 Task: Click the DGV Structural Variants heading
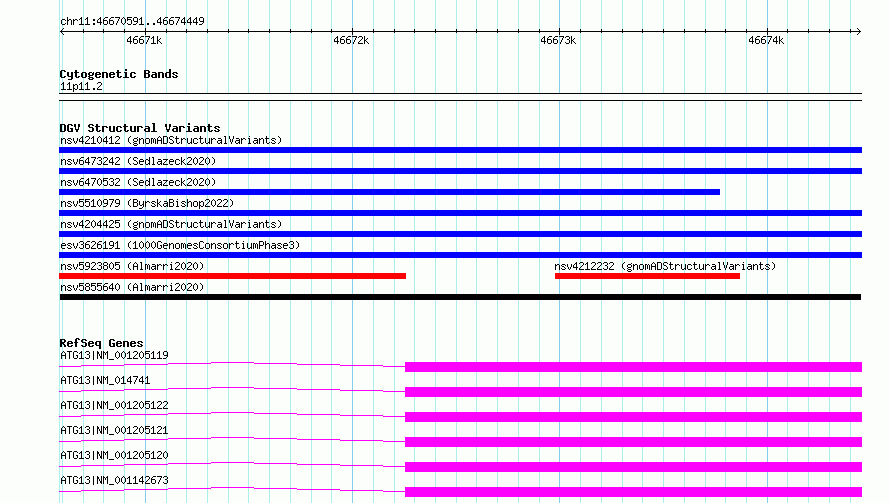tap(140, 128)
